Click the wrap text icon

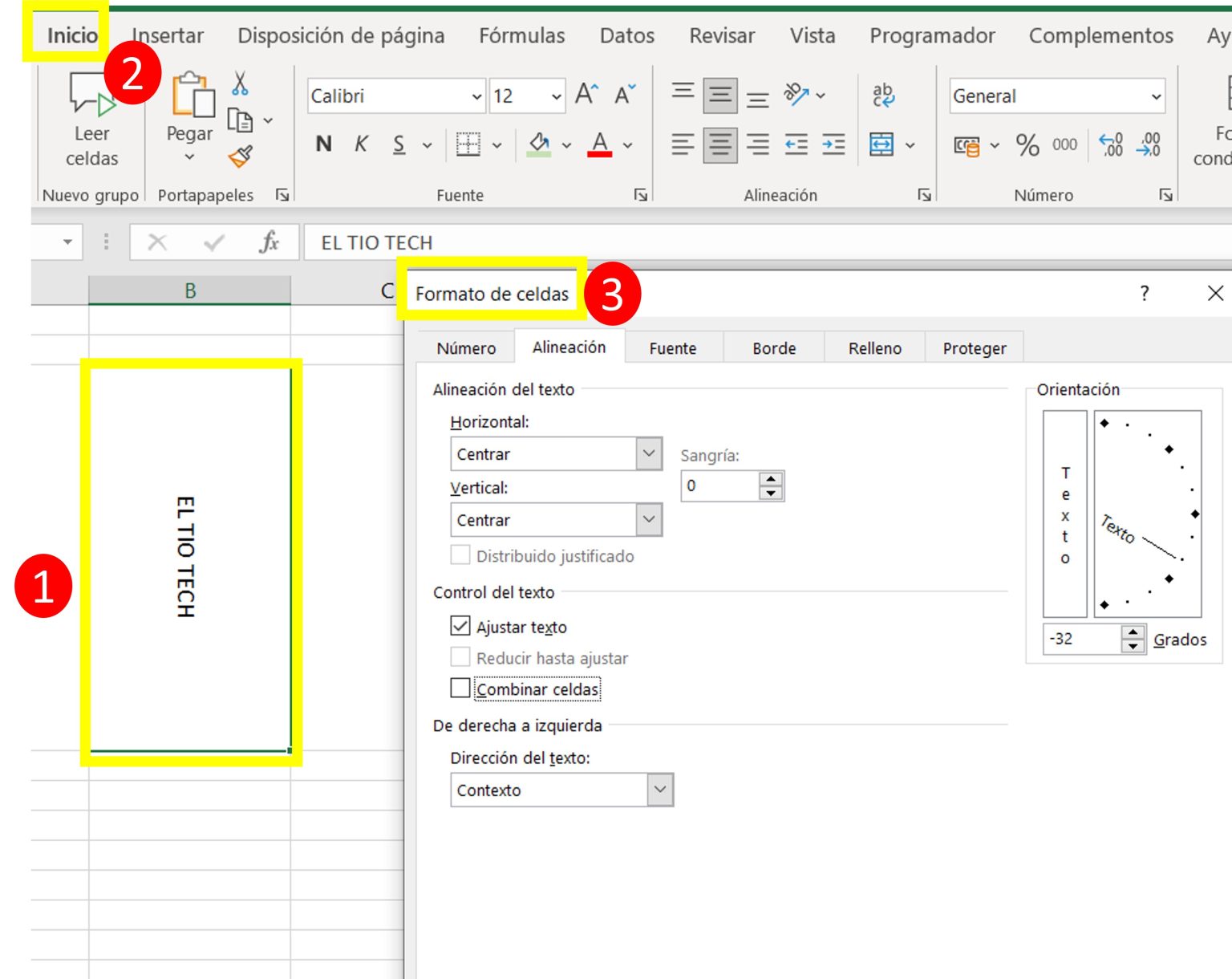click(x=882, y=95)
